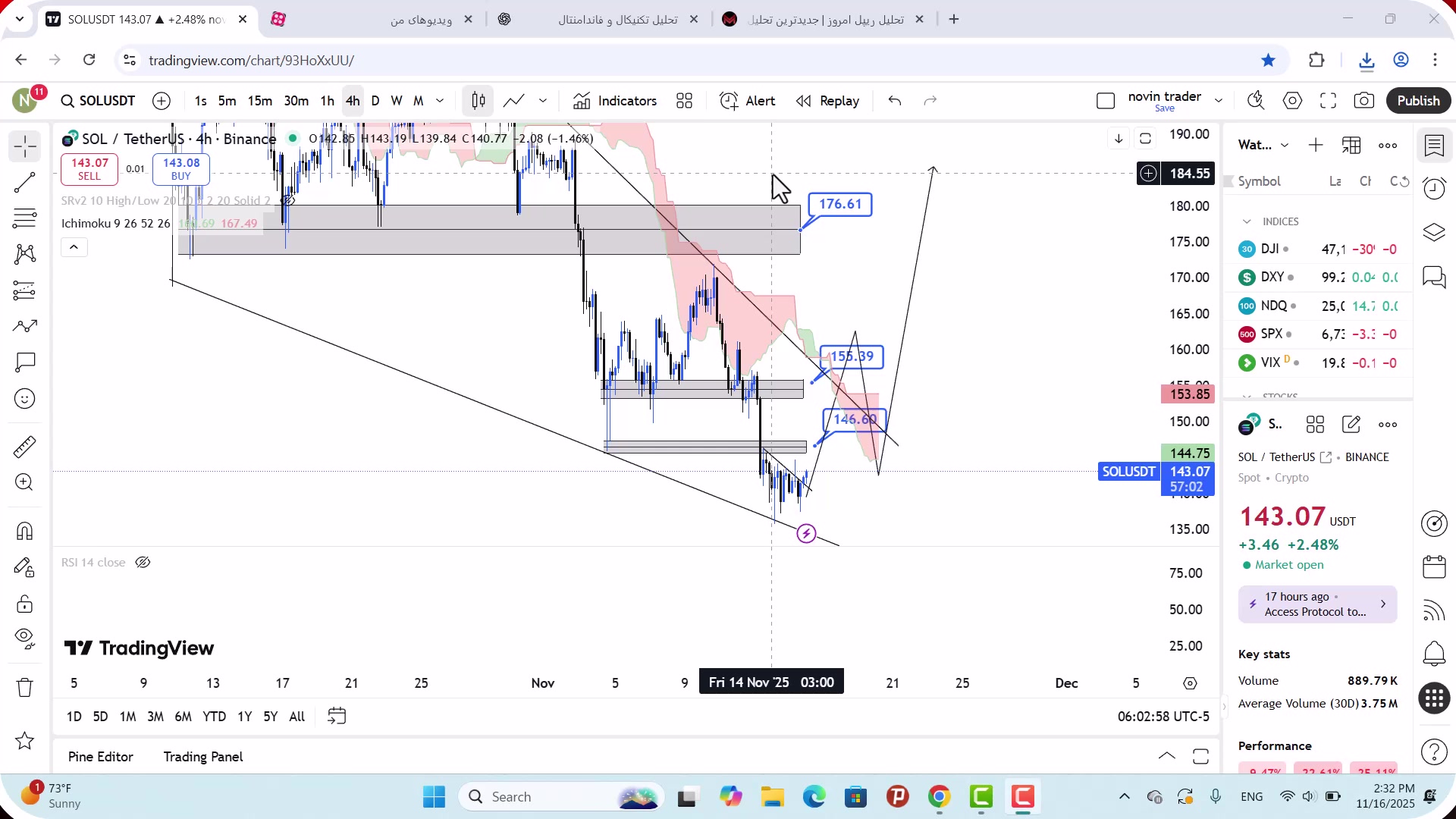Open the object tree layers icon

(x=1435, y=232)
